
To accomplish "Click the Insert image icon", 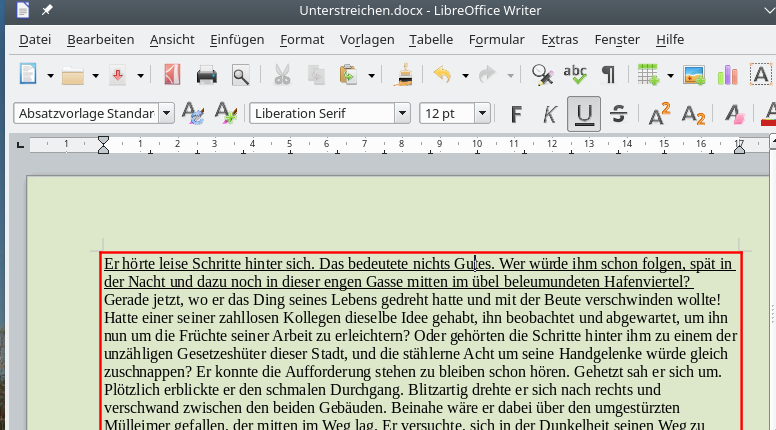I will click(x=694, y=76).
